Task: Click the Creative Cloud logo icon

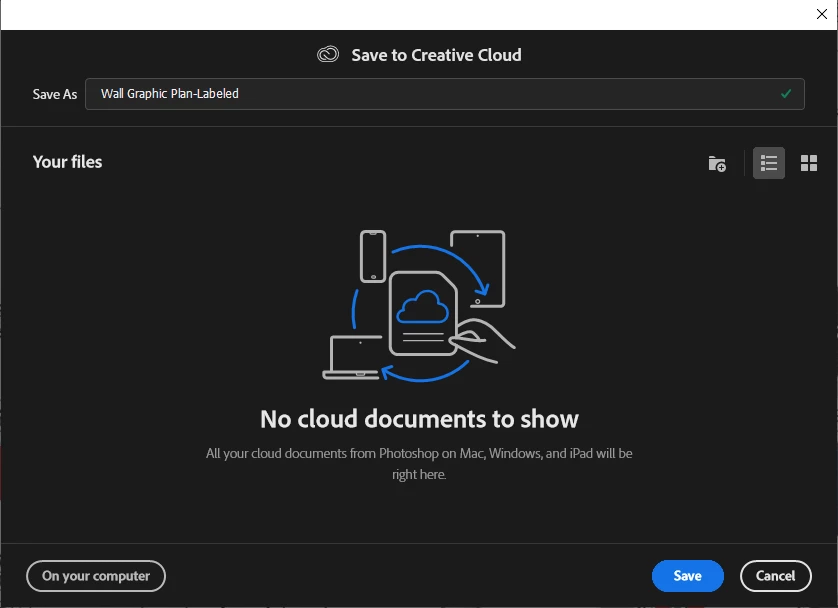Action: click(x=328, y=54)
